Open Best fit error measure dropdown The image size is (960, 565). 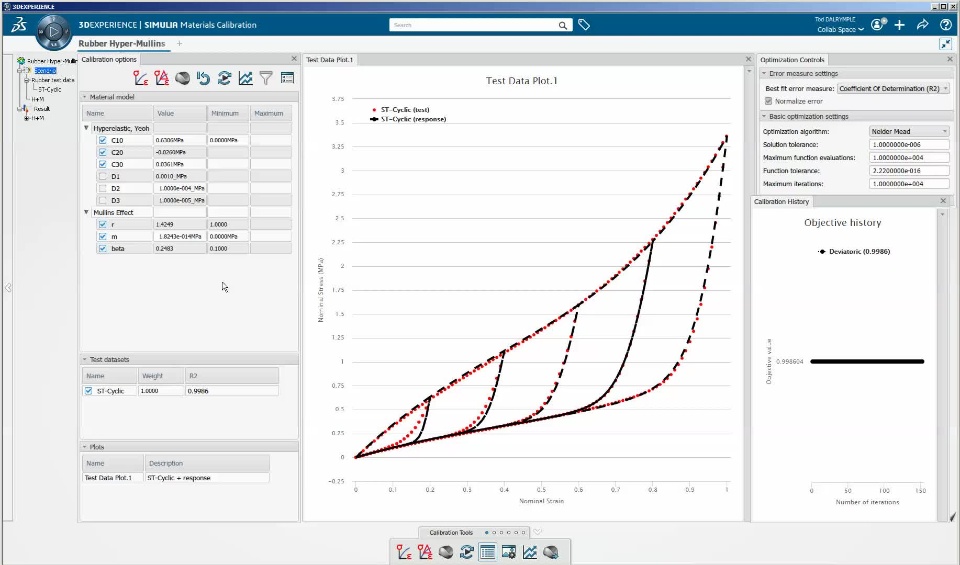[x=893, y=88]
